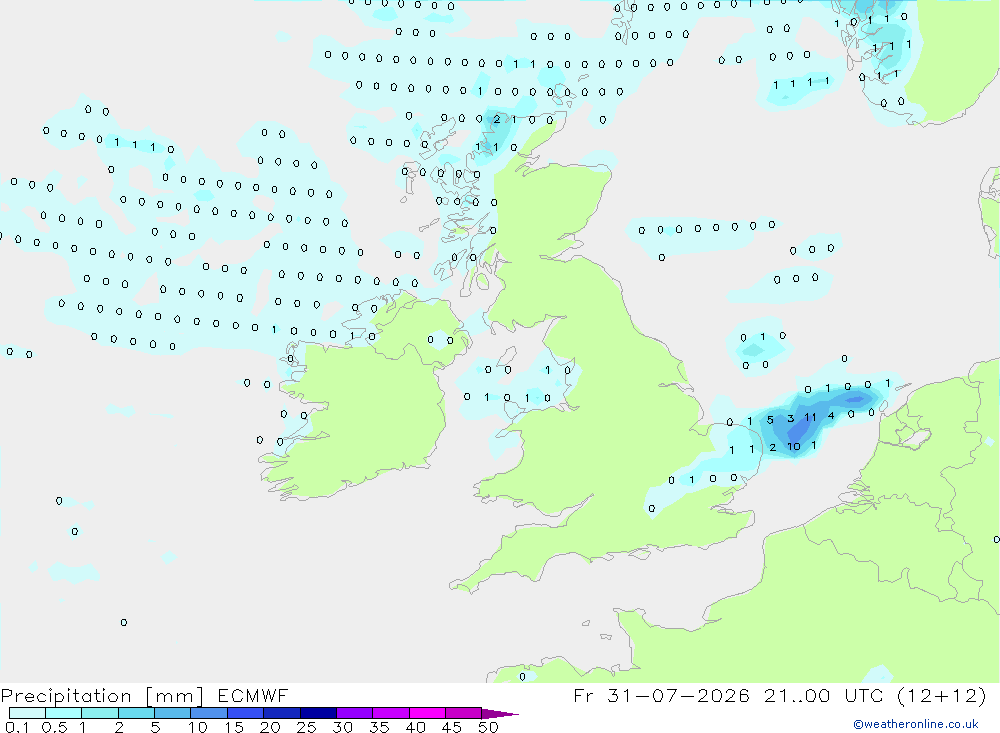The image size is (1000, 733).
Task: Click the '(12+12)' forecast run label
Action: click(941, 695)
